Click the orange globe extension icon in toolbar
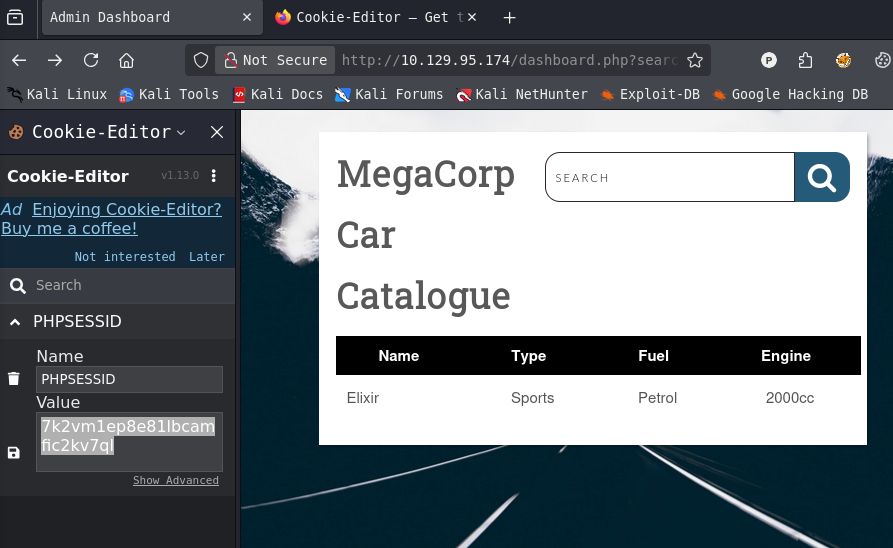This screenshot has height=548, width=893. click(x=843, y=60)
